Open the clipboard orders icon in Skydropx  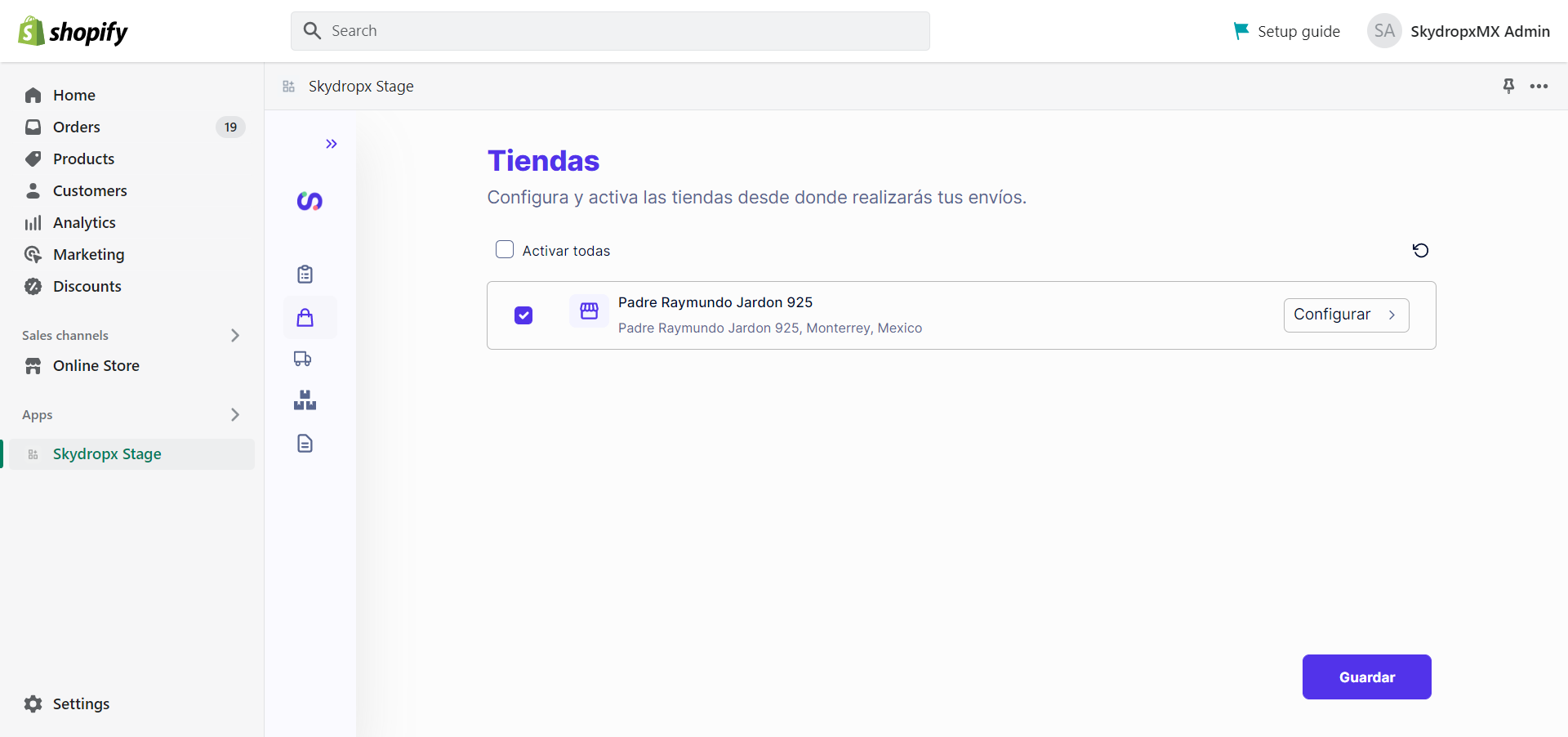[305, 275]
